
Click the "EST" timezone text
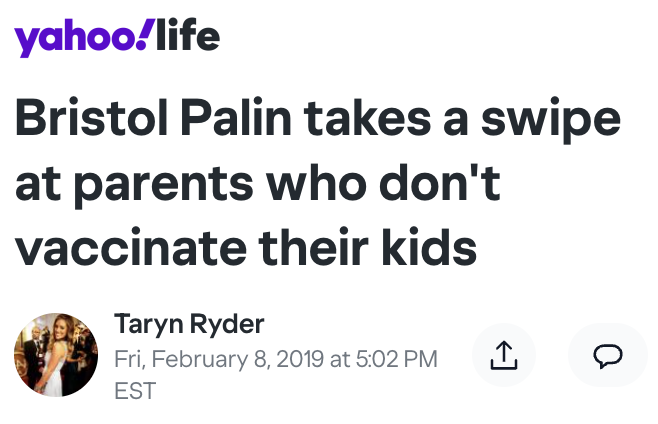point(135,390)
